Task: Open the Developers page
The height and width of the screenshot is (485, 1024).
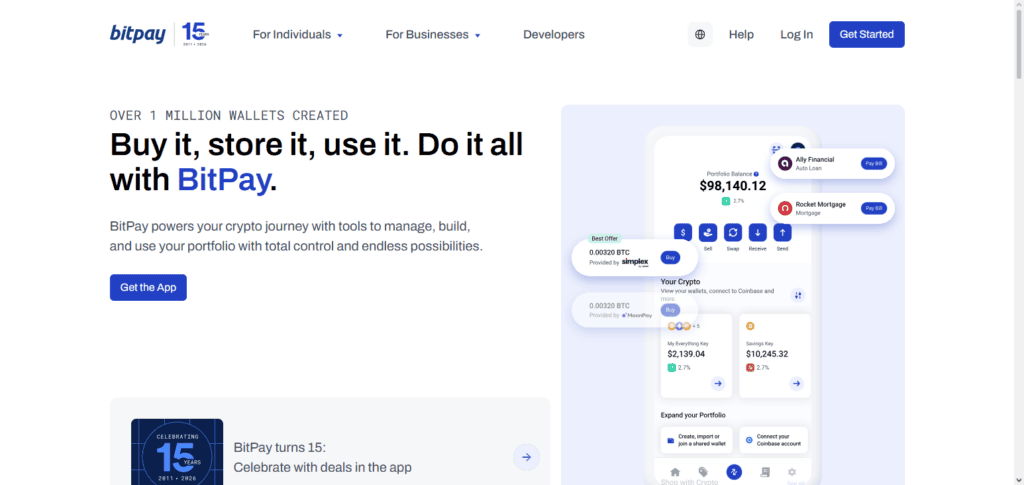Action: tap(554, 35)
